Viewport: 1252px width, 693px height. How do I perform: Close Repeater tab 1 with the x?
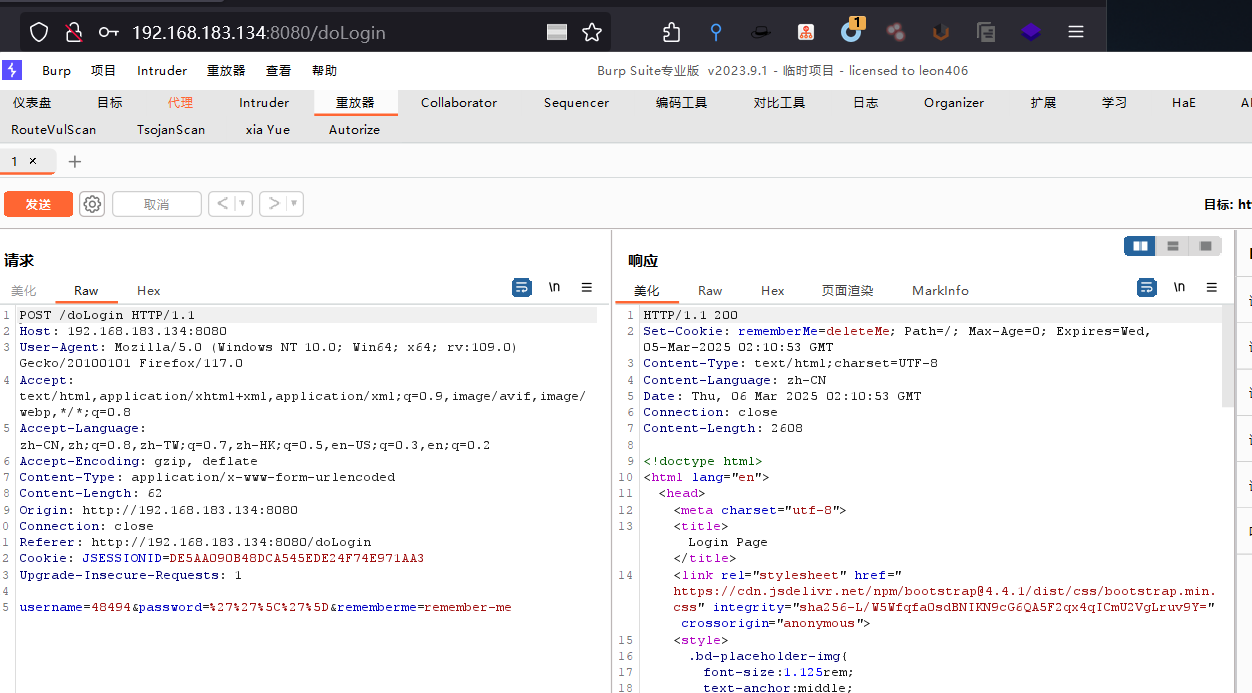(32, 160)
